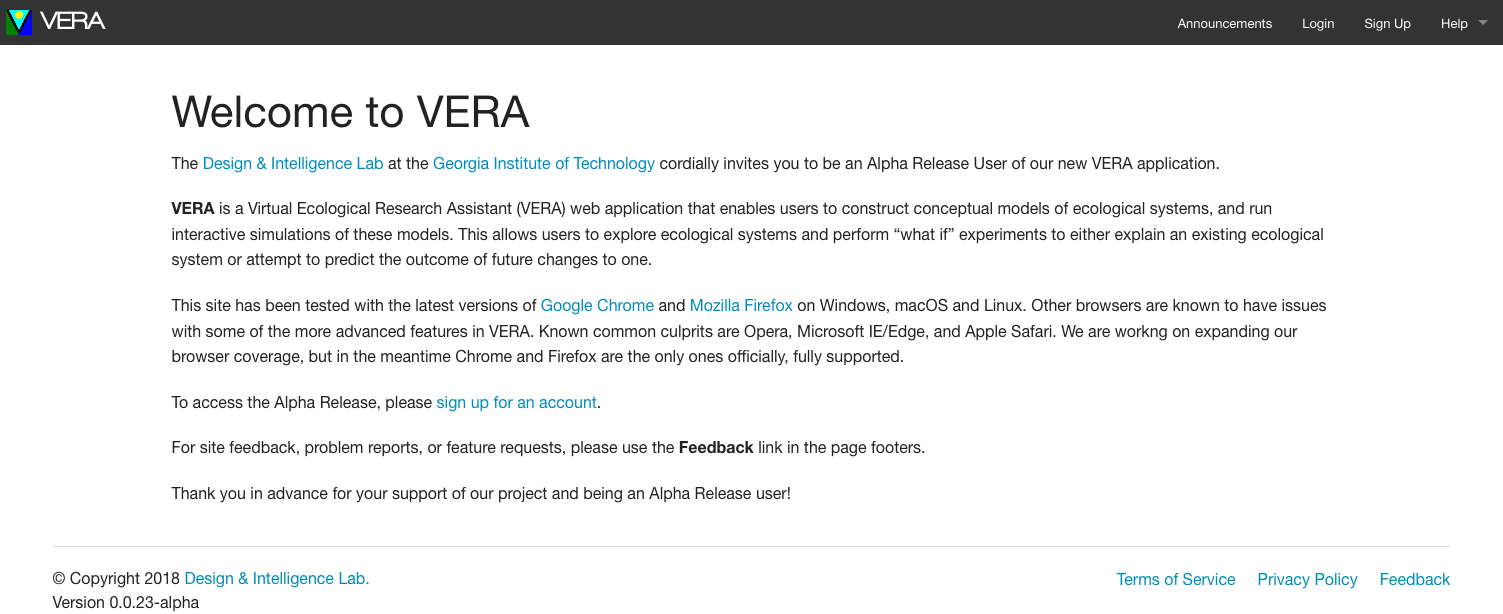Click the Help dropdown arrow caret
Viewport: 1503px width, 614px height.
1483,23
